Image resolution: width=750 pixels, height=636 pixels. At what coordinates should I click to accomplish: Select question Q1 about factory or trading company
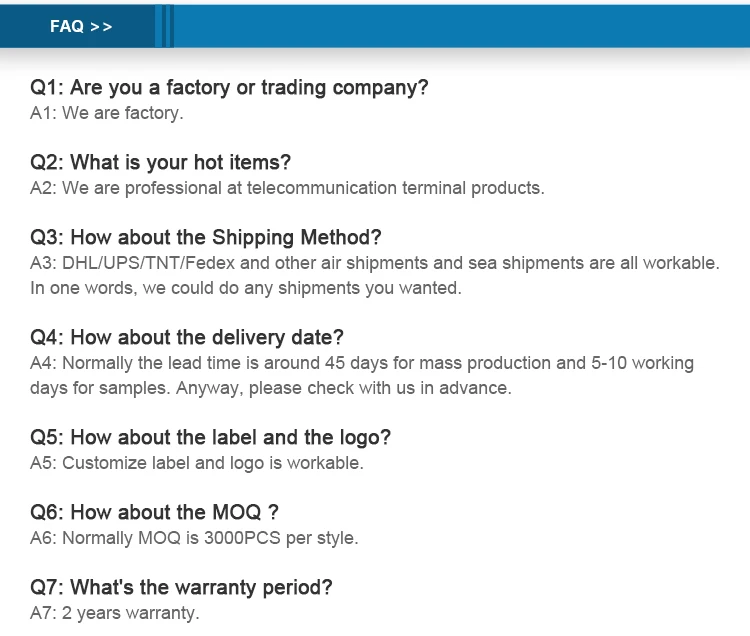229,87
